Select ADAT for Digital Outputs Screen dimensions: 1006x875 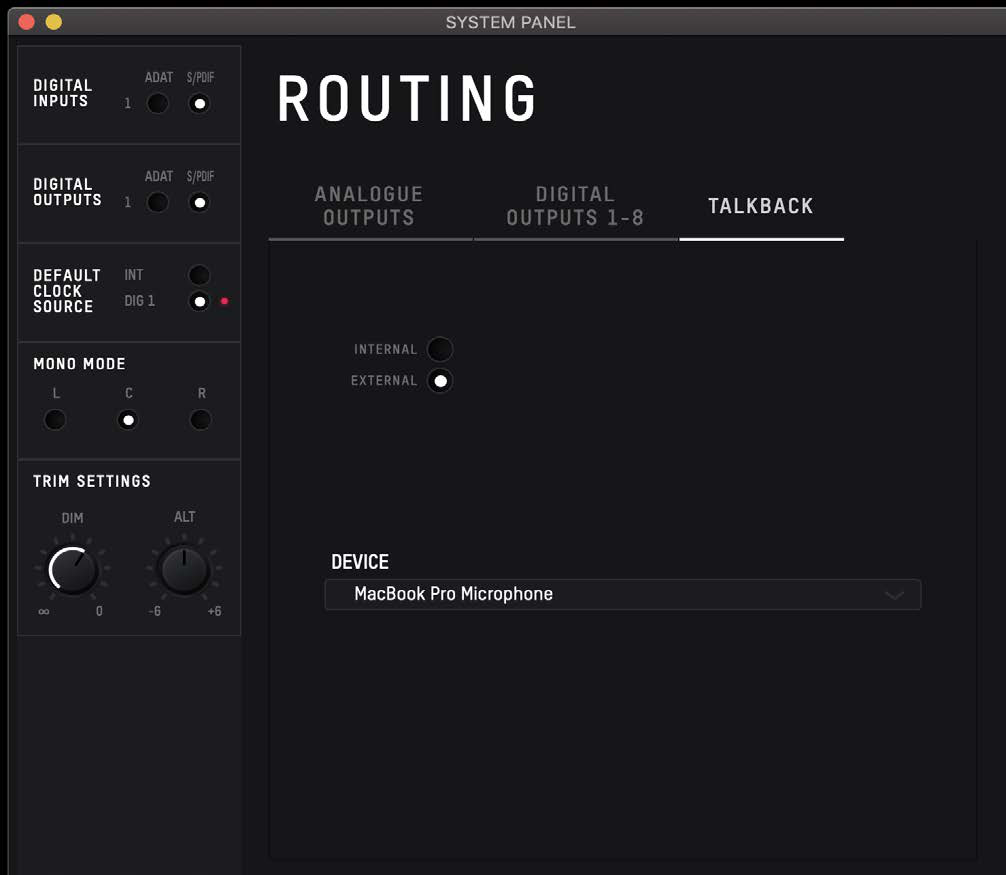(x=158, y=203)
